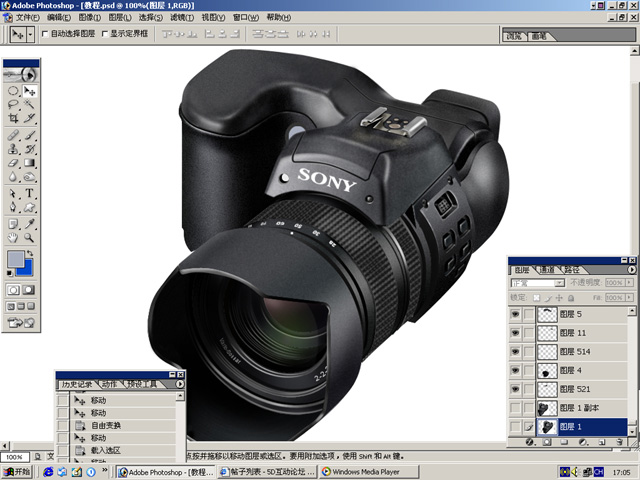This screenshot has height=480, width=640.
Task: Hide 图层 4 using eye icon
Action: pyautogui.click(x=516, y=370)
